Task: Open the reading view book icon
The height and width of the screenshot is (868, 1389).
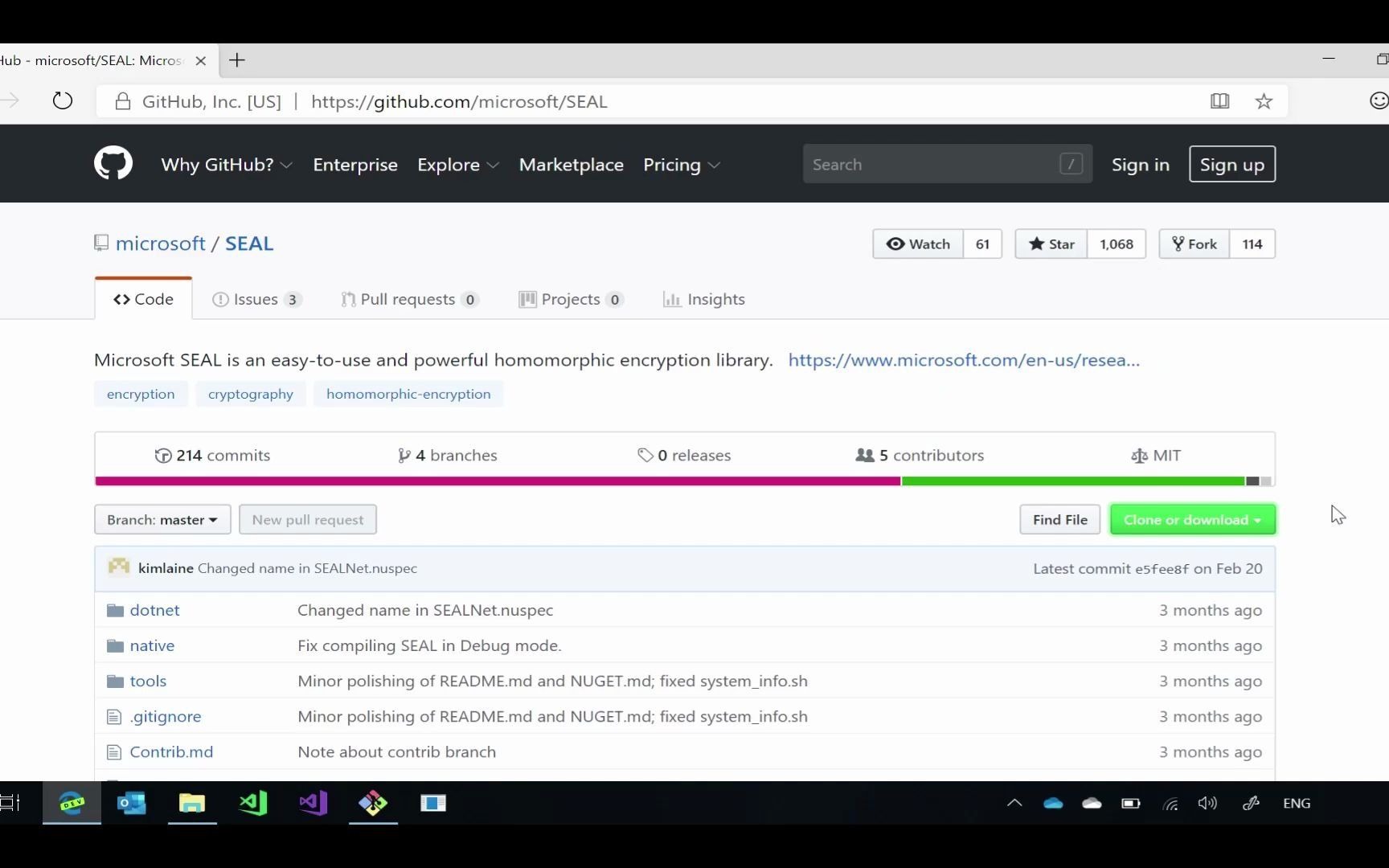Action: pos(1219,101)
